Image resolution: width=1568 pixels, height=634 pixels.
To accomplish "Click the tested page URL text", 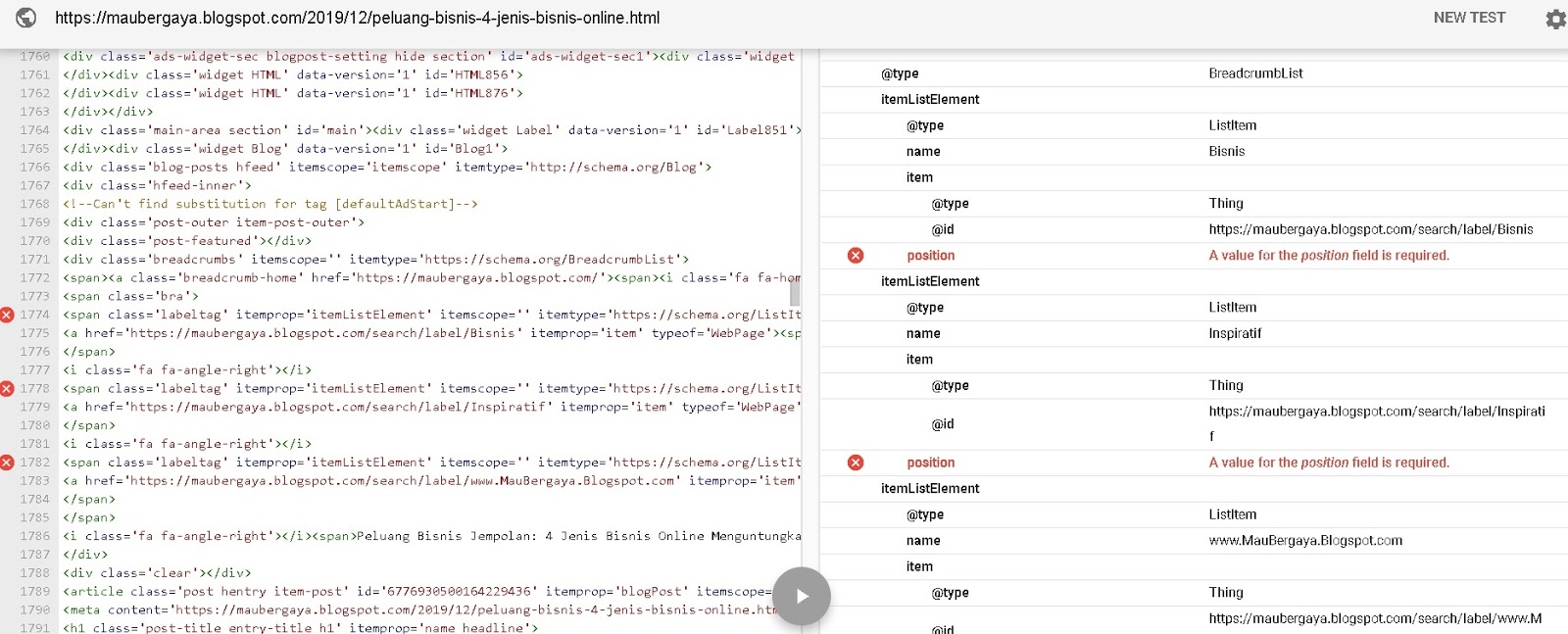I will 358,18.
